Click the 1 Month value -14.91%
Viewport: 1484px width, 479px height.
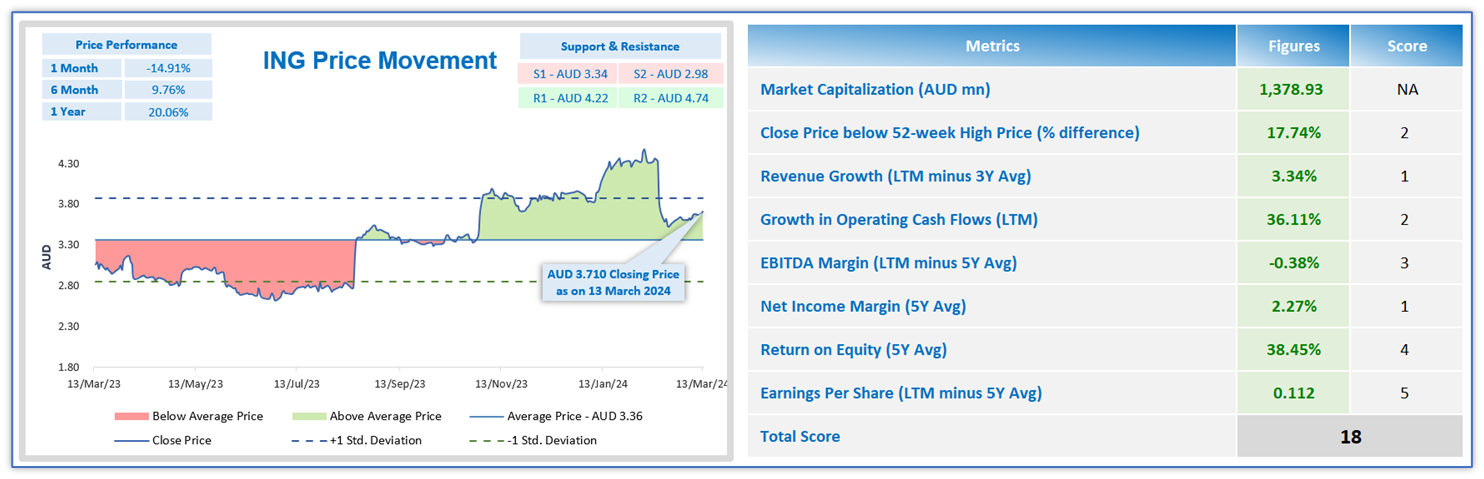pos(168,68)
